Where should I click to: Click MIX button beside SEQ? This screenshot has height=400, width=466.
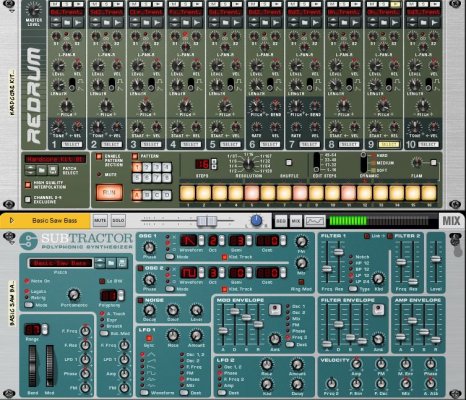click(x=296, y=221)
